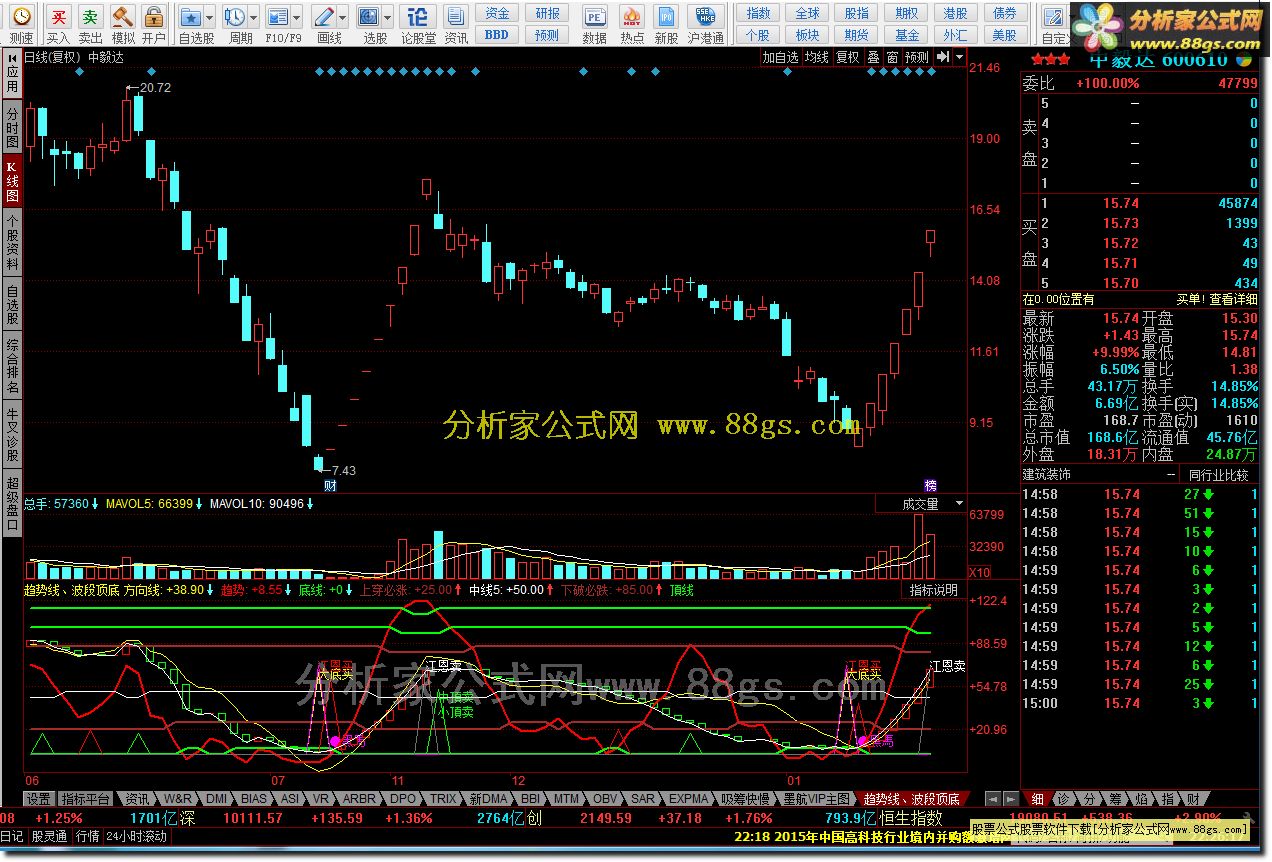Screen dimensions: 1272x862
Task: Click the 开户 open account icon
Action: pos(153,24)
